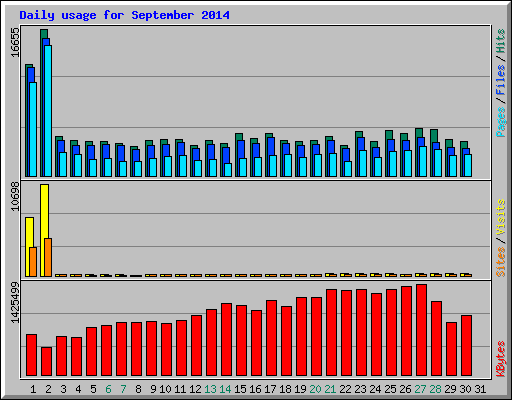Viewport: 512px width, 400px height.
Task: Click the cyan Pages bar for day 15
Action: coord(243,167)
